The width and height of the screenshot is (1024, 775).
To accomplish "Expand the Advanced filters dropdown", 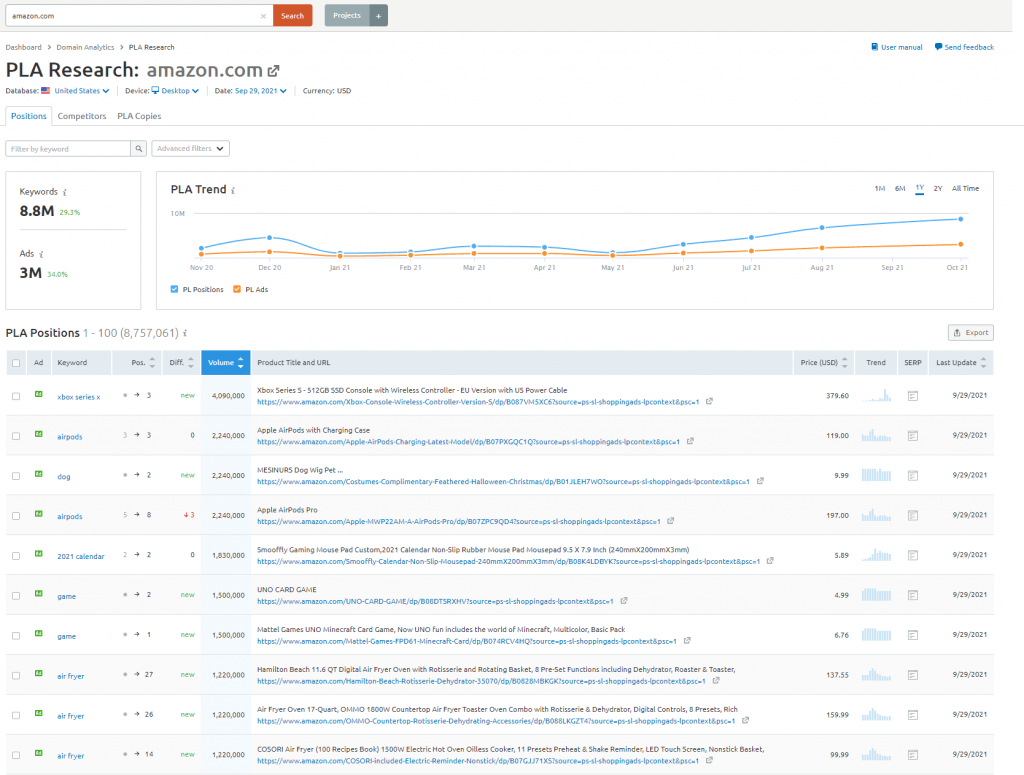I will click(x=190, y=149).
